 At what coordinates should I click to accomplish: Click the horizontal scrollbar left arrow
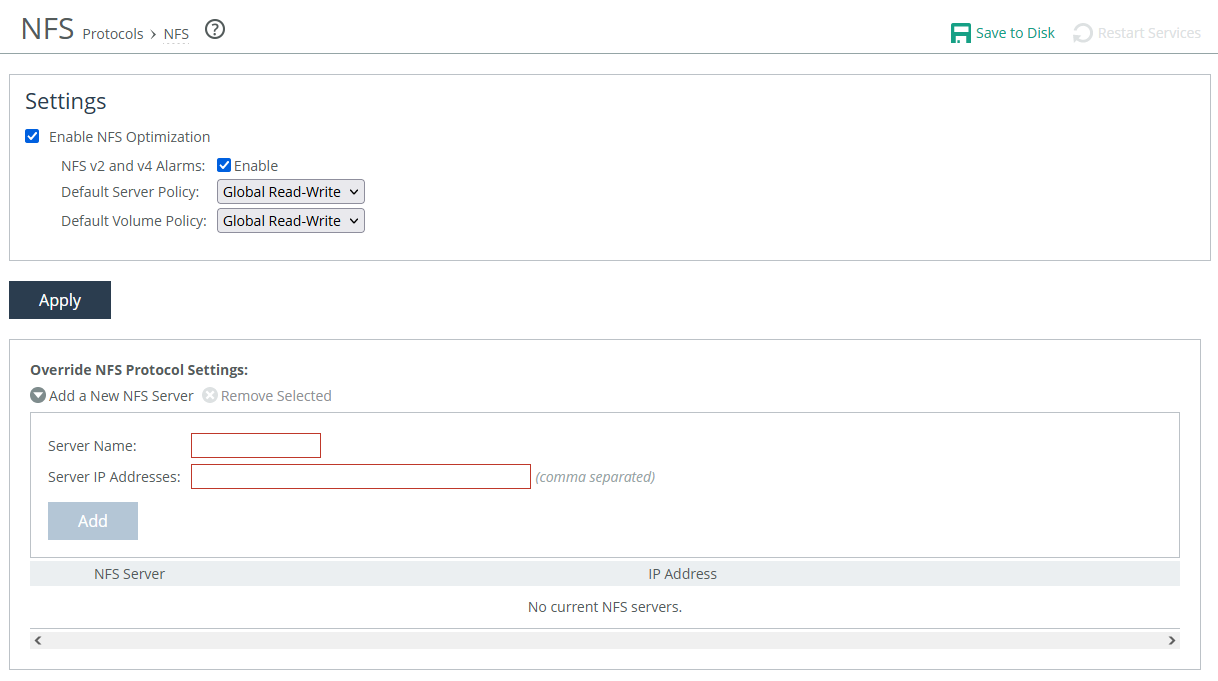pos(38,639)
